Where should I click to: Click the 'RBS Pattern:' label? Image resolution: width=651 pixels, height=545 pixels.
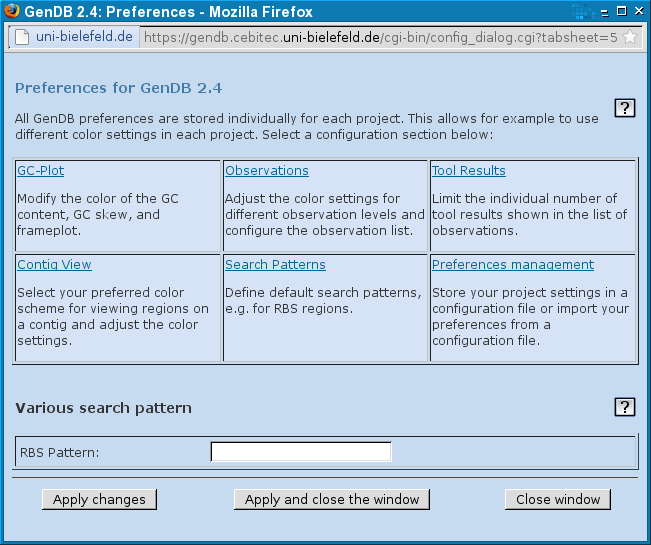(x=60, y=452)
